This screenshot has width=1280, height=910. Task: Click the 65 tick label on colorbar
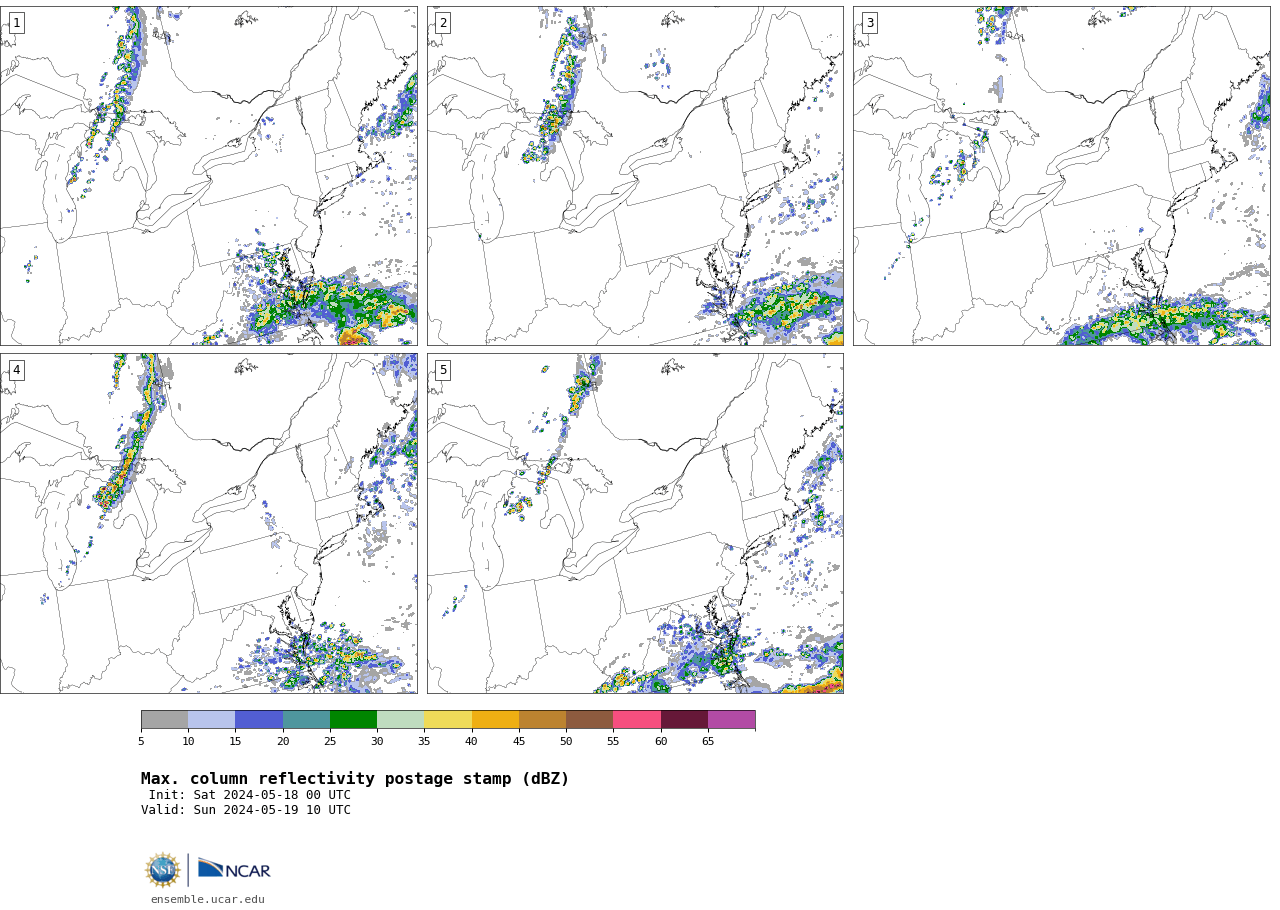[x=708, y=741]
